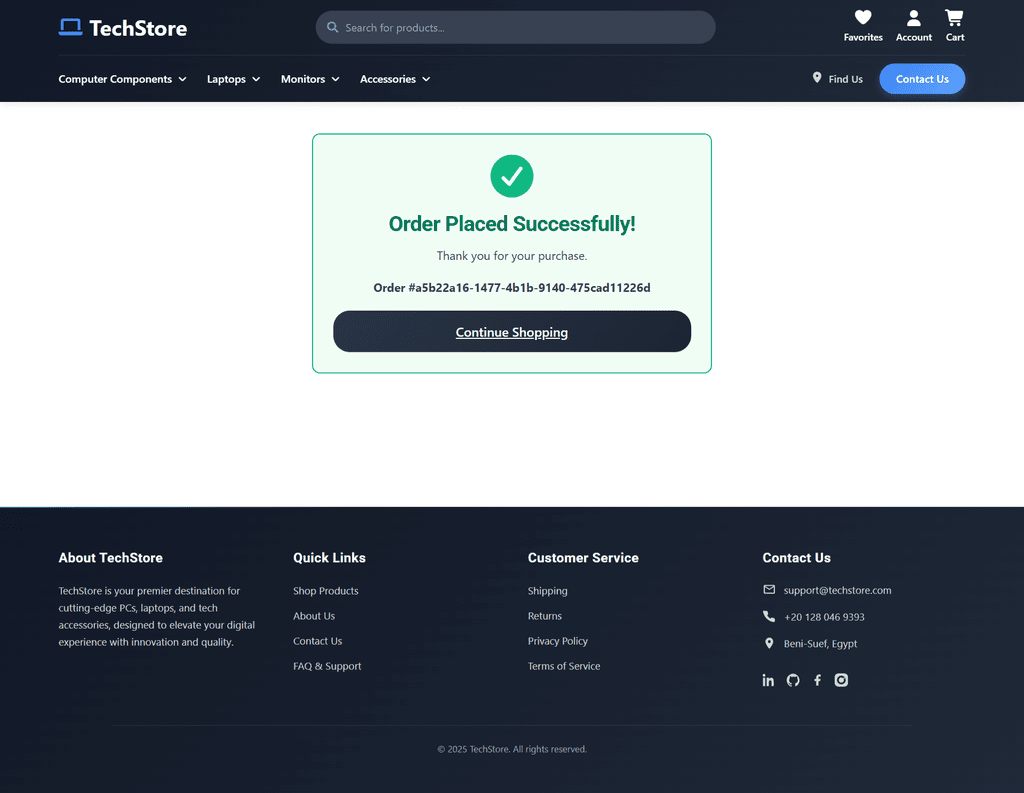Click the envelope icon beside support email
Screen dimensions: 1024x793
click(769, 590)
